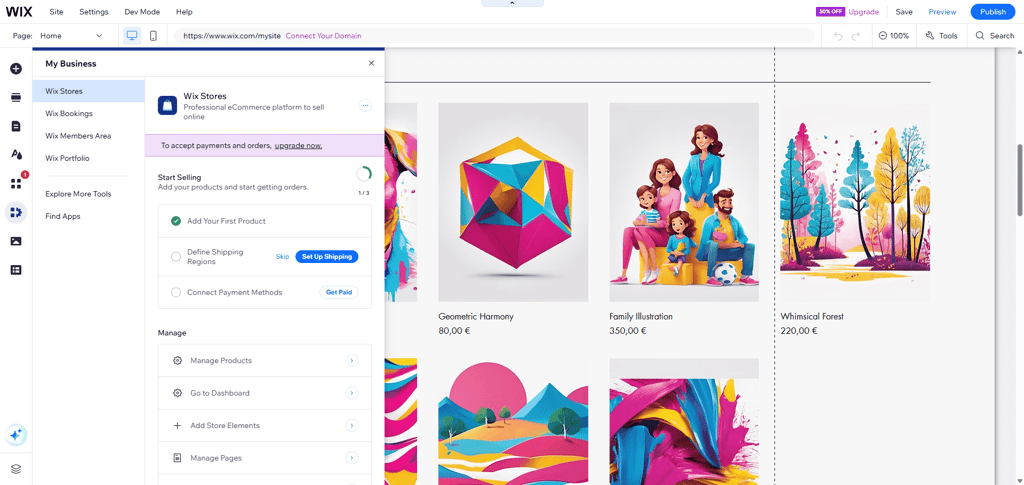Screen dimensions: 1024x485
Task: Open the CMS table sidebar icon
Action: pyautogui.click(x=16, y=270)
